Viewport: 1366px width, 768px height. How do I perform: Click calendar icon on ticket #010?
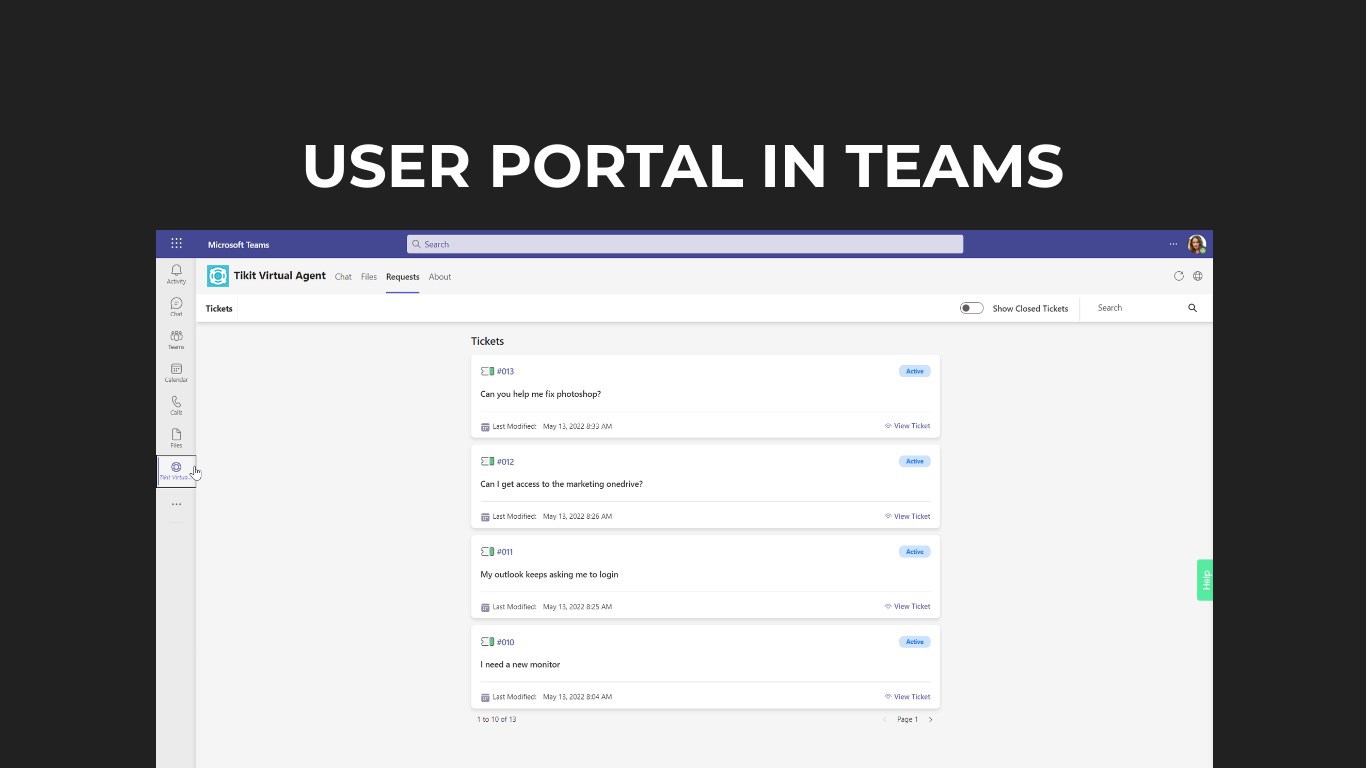click(485, 697)
